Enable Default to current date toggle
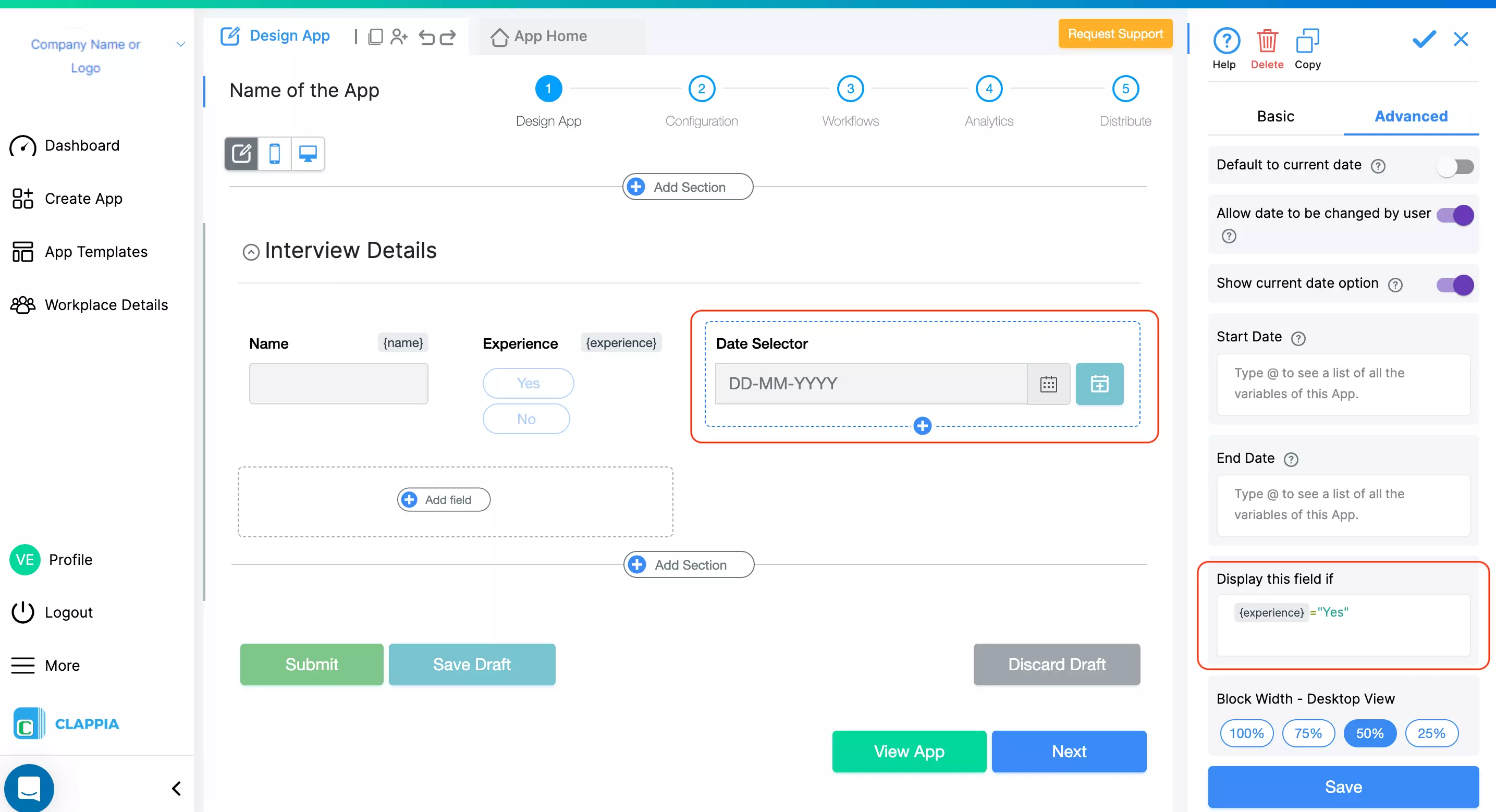This screenshot has width=1496, height=812. pos(1455,167)
